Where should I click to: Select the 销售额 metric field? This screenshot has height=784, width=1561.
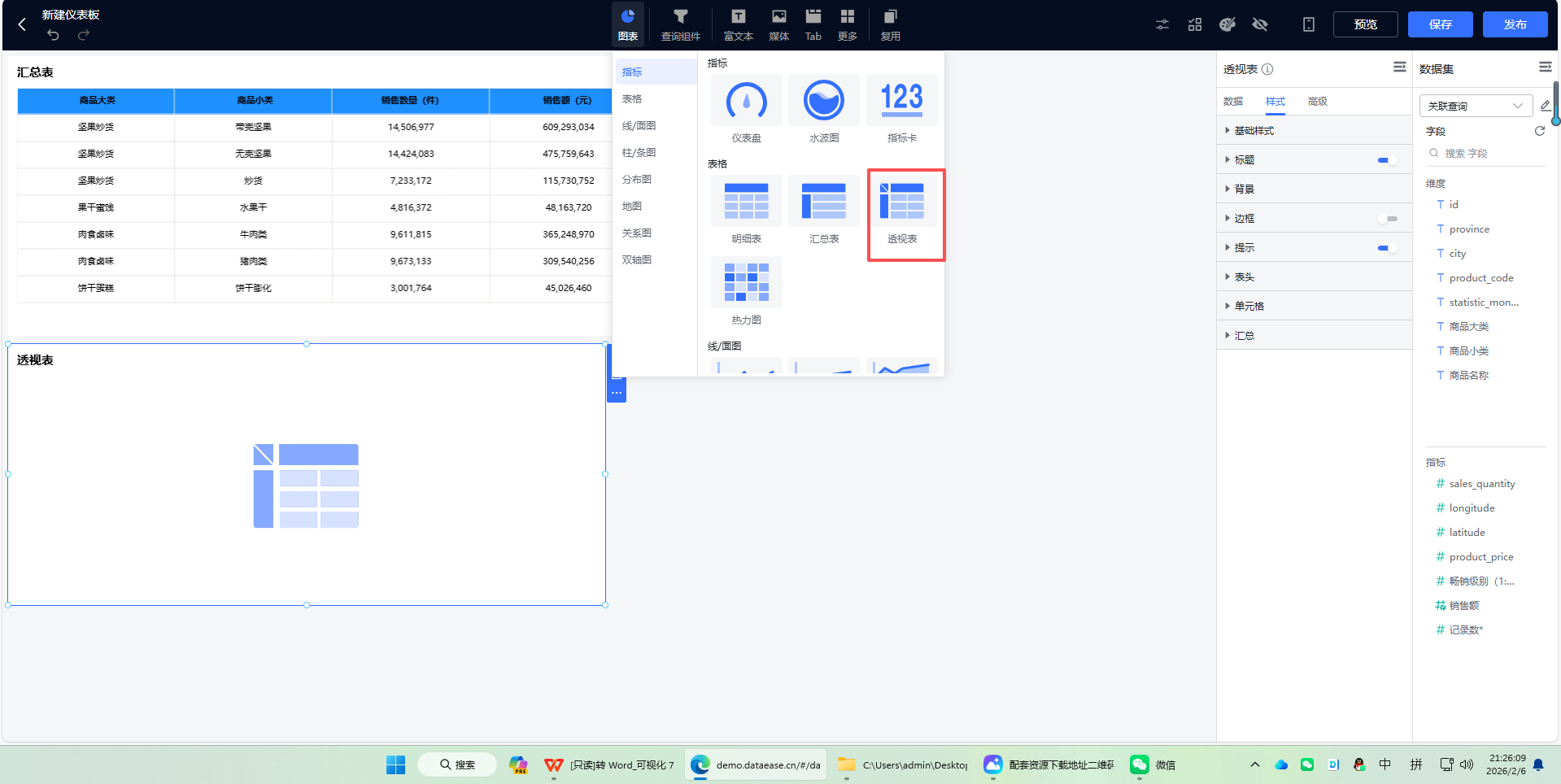click(x=1464, y=606)
